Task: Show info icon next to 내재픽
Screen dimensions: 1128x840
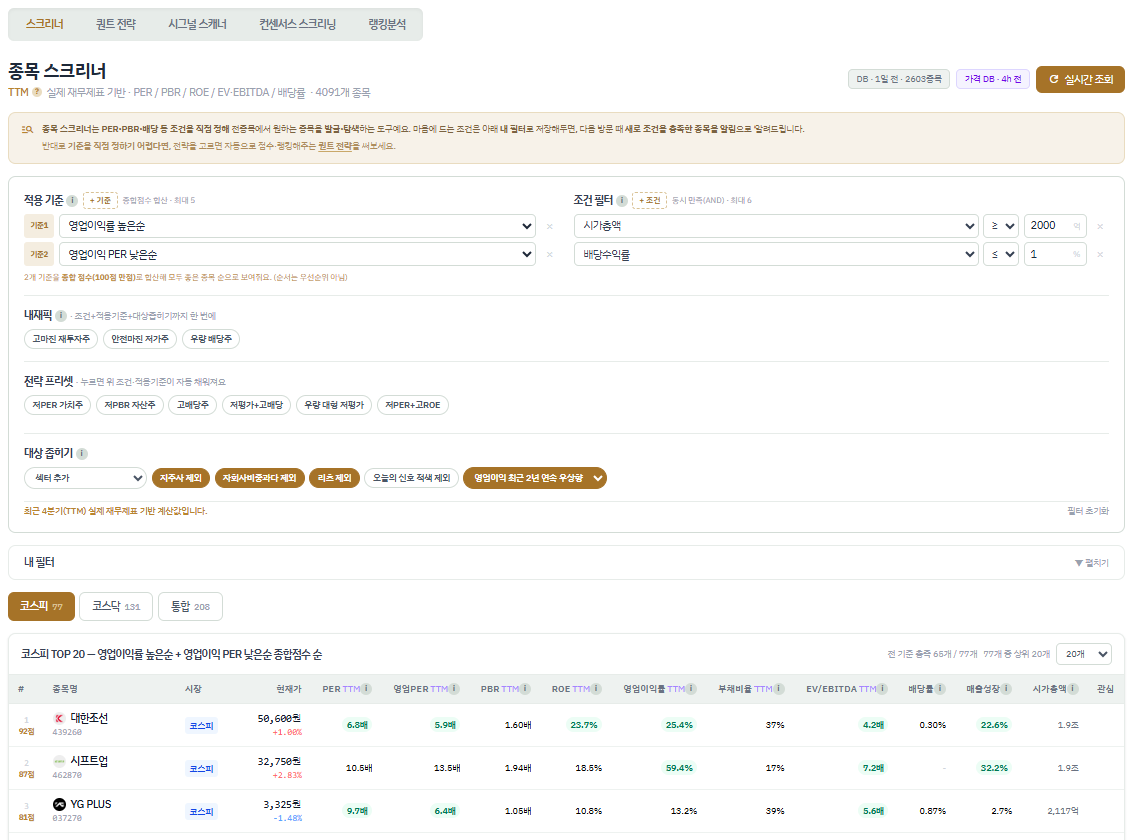Action: click(61, 316)
